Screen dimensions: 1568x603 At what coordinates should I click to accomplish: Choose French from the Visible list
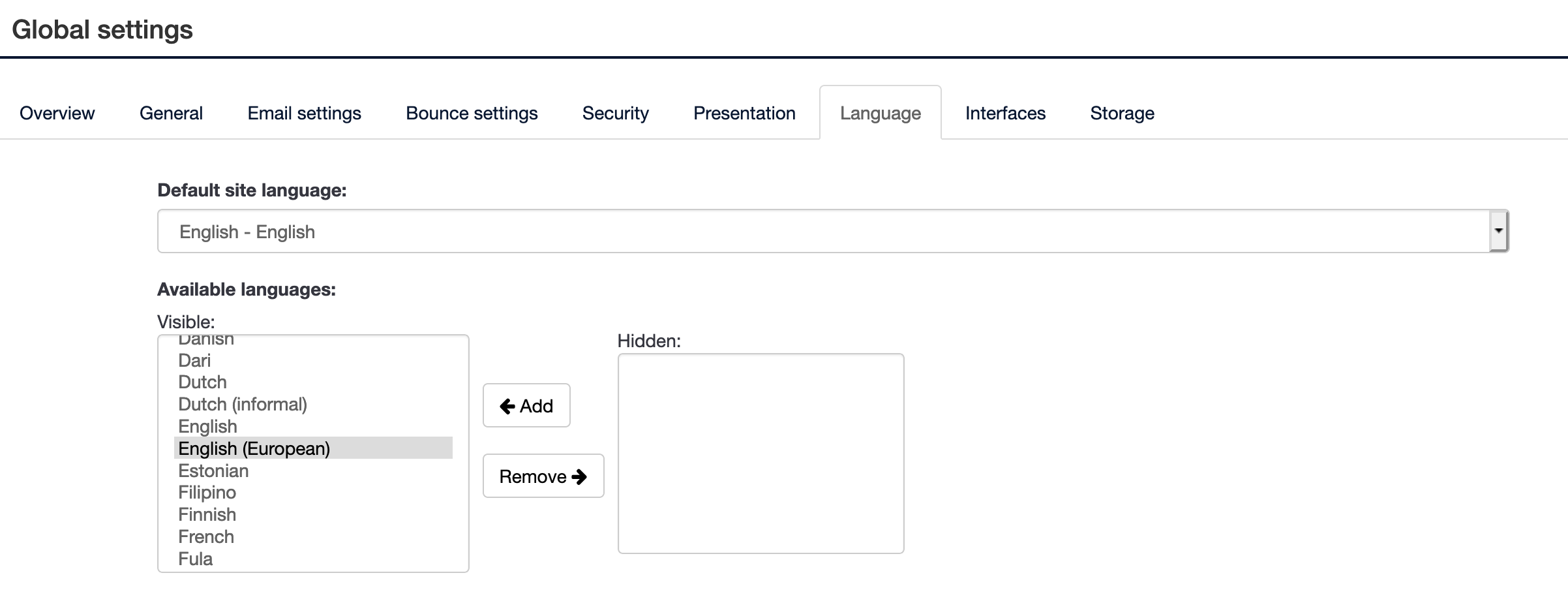206,536
